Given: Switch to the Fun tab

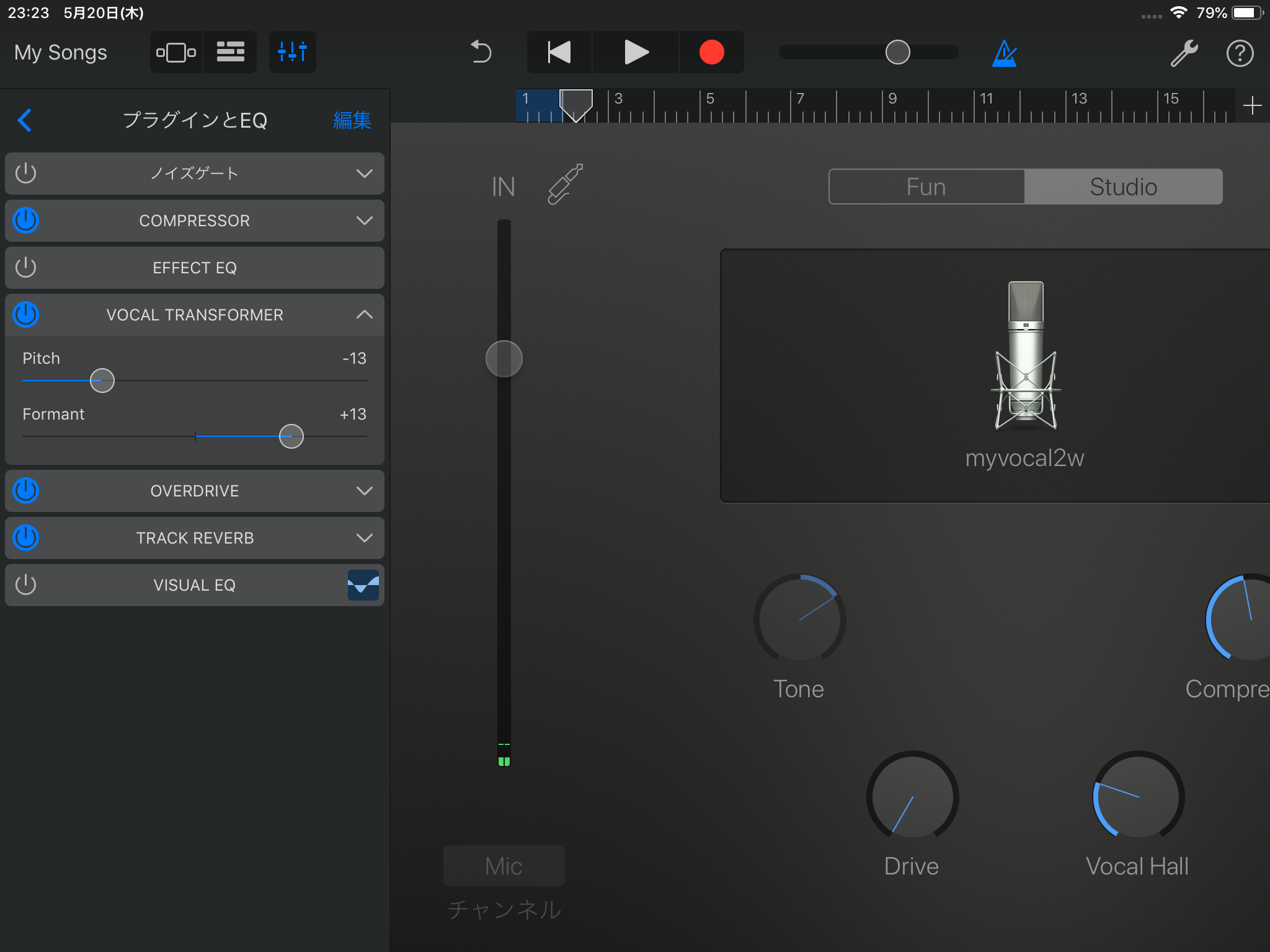Looking at the screenshot, I should (926, 187).
